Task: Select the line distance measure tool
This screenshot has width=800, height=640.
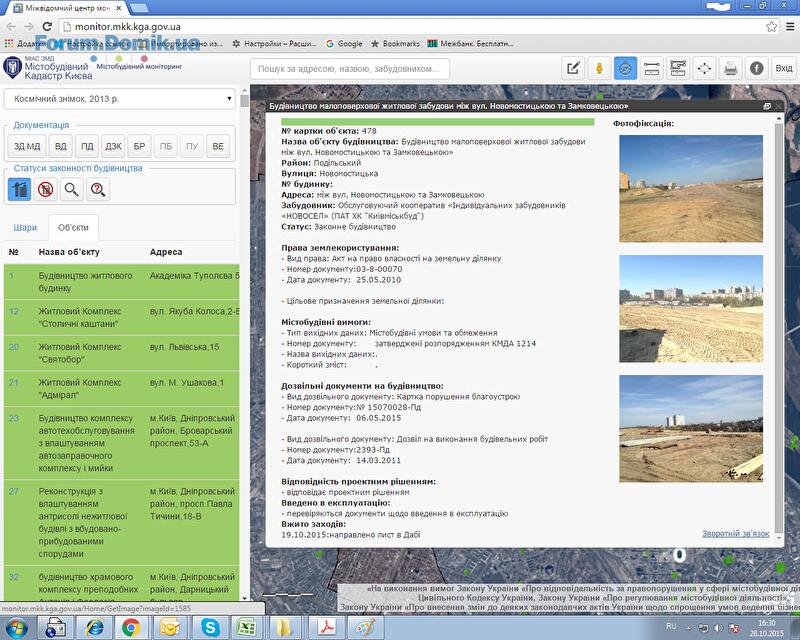Action: [x=652, y=68]
